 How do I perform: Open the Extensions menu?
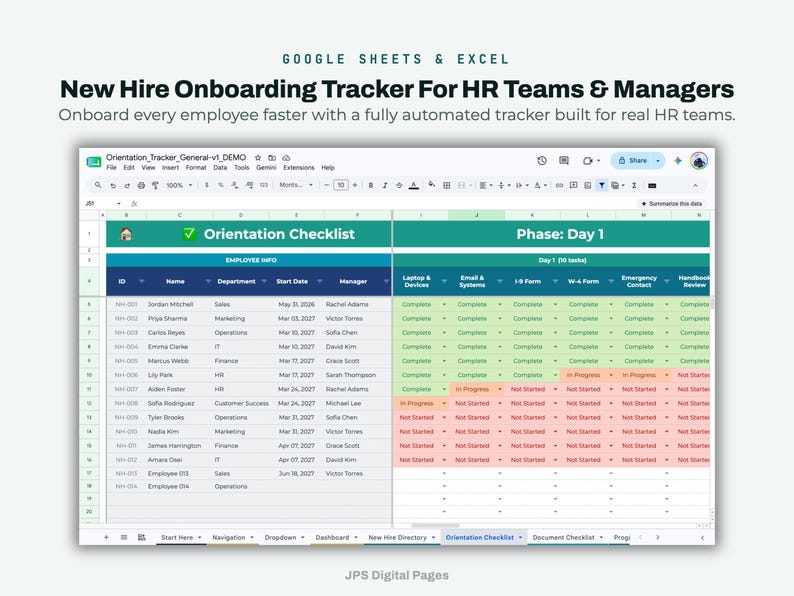click(299, 168)
